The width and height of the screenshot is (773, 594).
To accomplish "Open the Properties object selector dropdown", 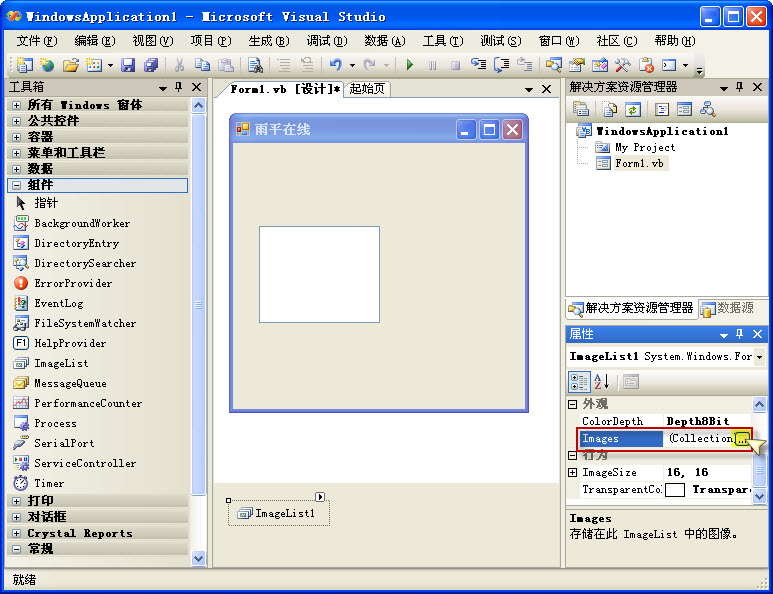I will (759, 356).
